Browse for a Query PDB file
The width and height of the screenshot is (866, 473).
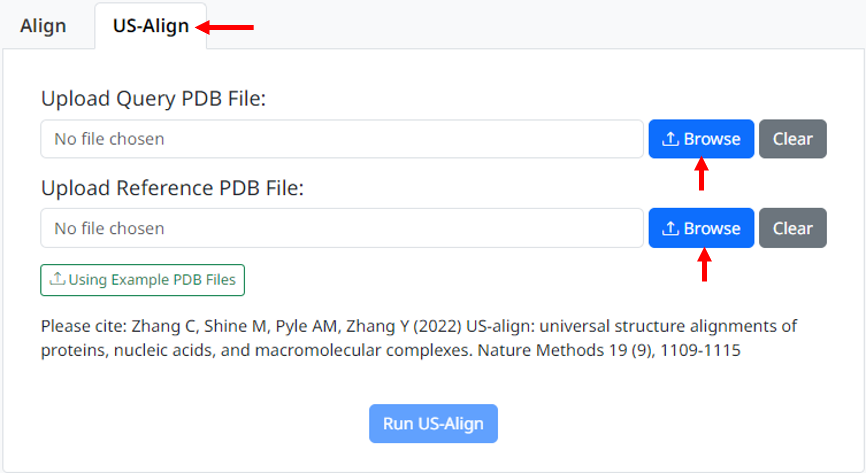point(701,139)
